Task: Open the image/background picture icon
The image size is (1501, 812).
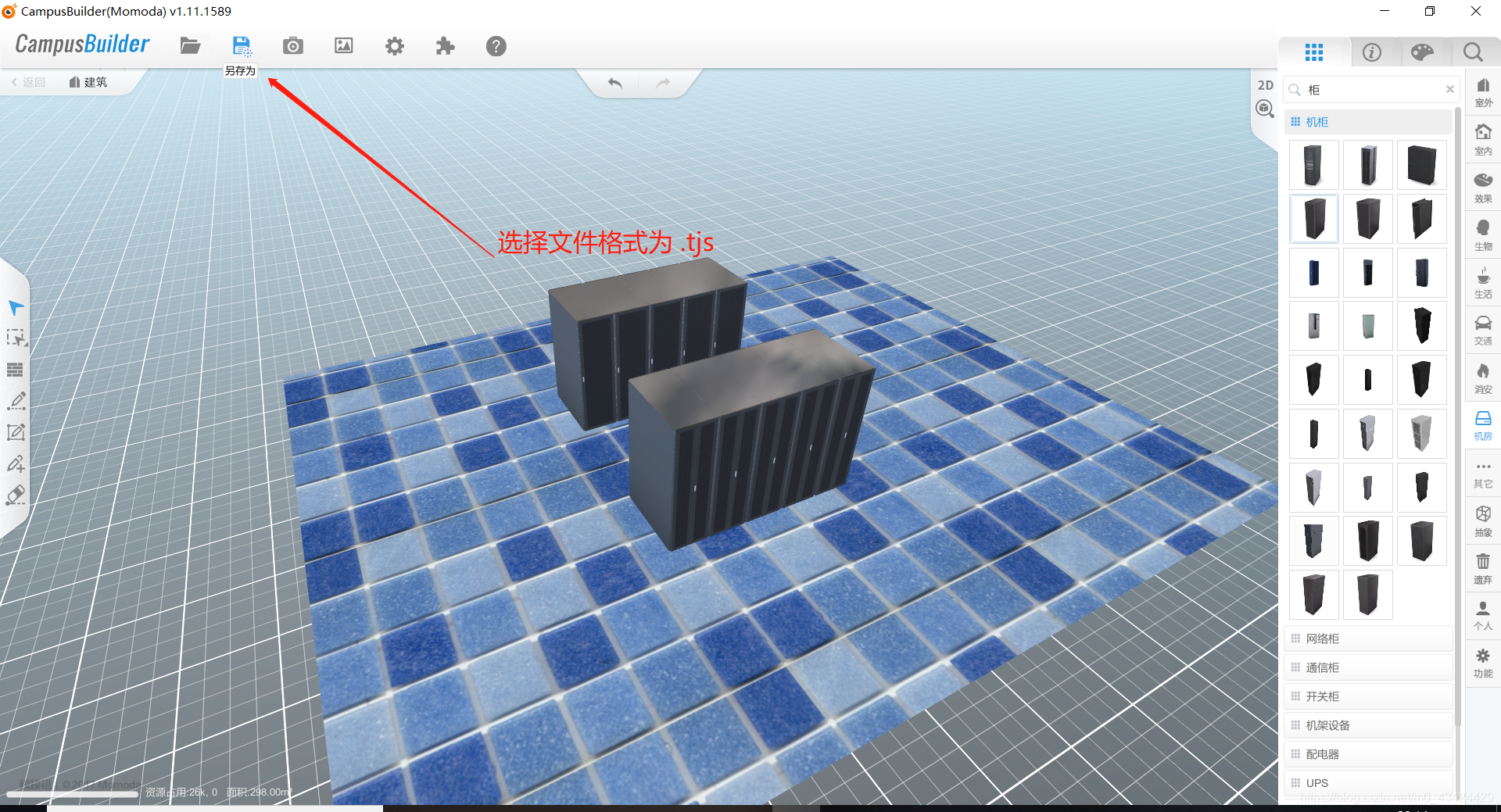Action: pos(344,46)
